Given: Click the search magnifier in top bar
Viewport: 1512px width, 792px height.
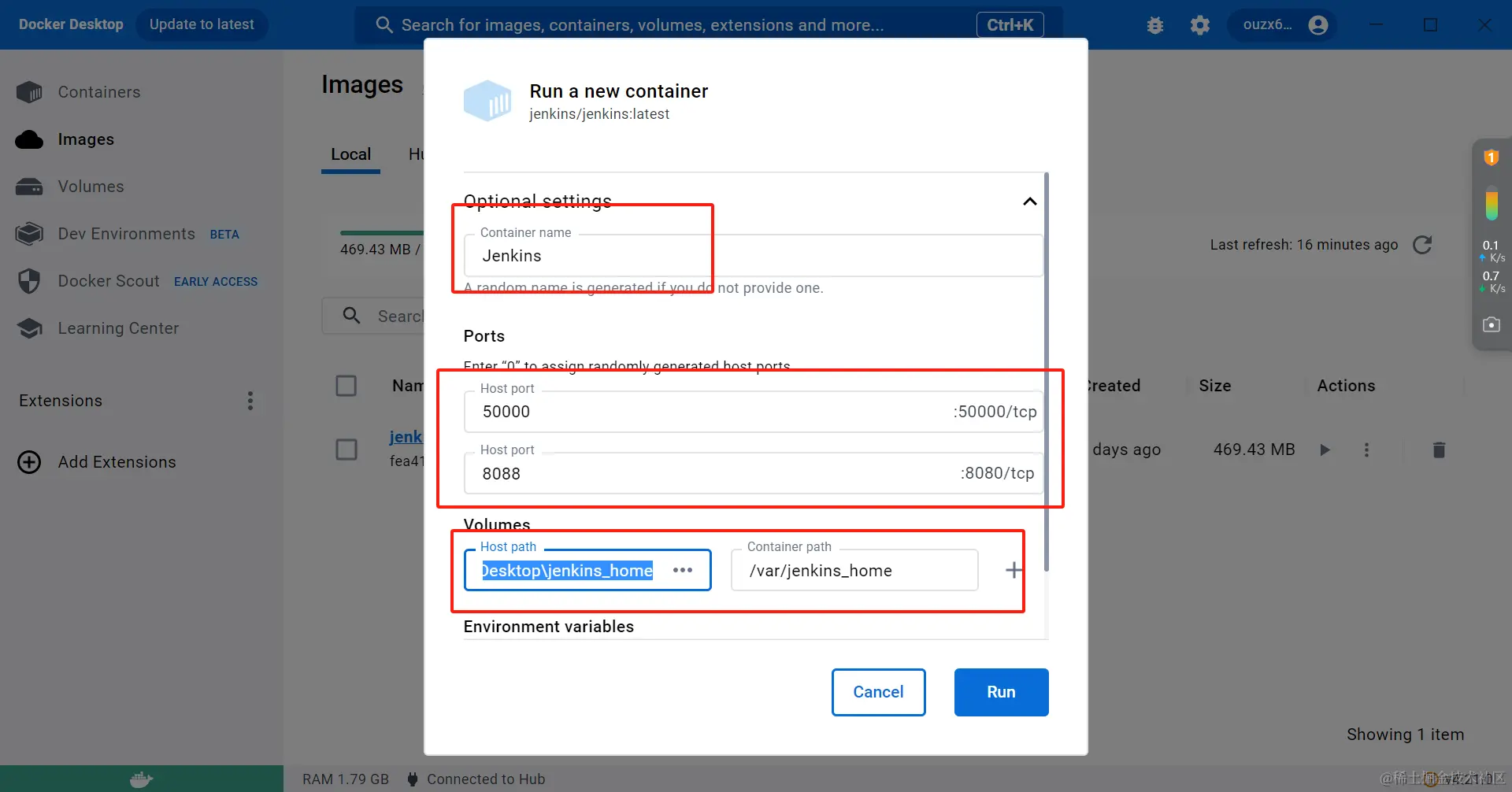Looking at the screenshot, I should tap(384, 25).
